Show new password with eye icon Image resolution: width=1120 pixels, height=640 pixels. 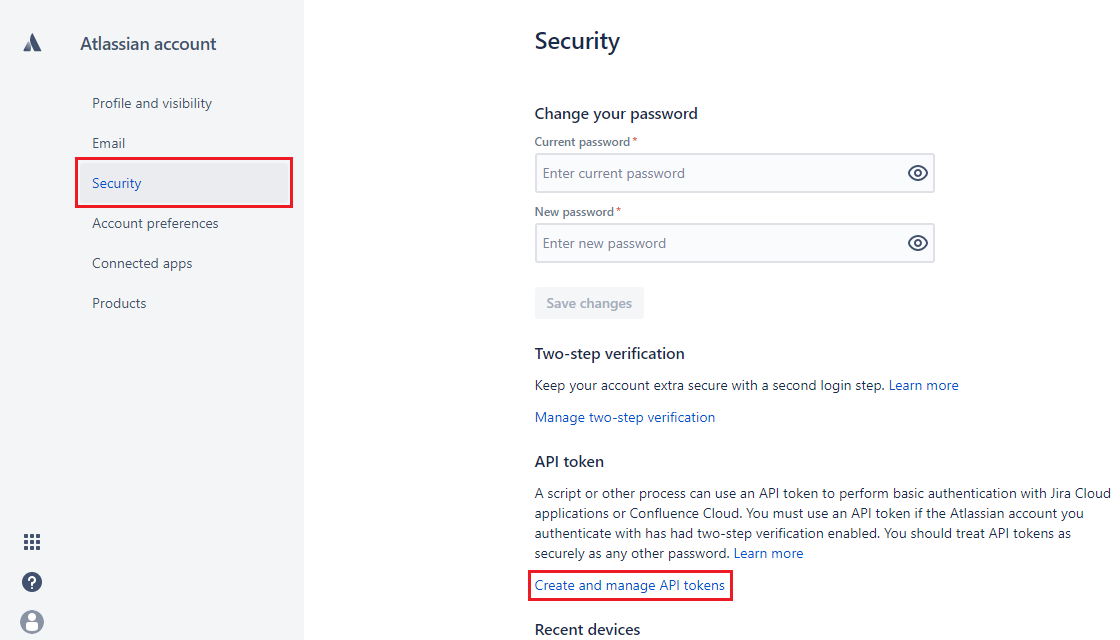(x=918, y=244)
